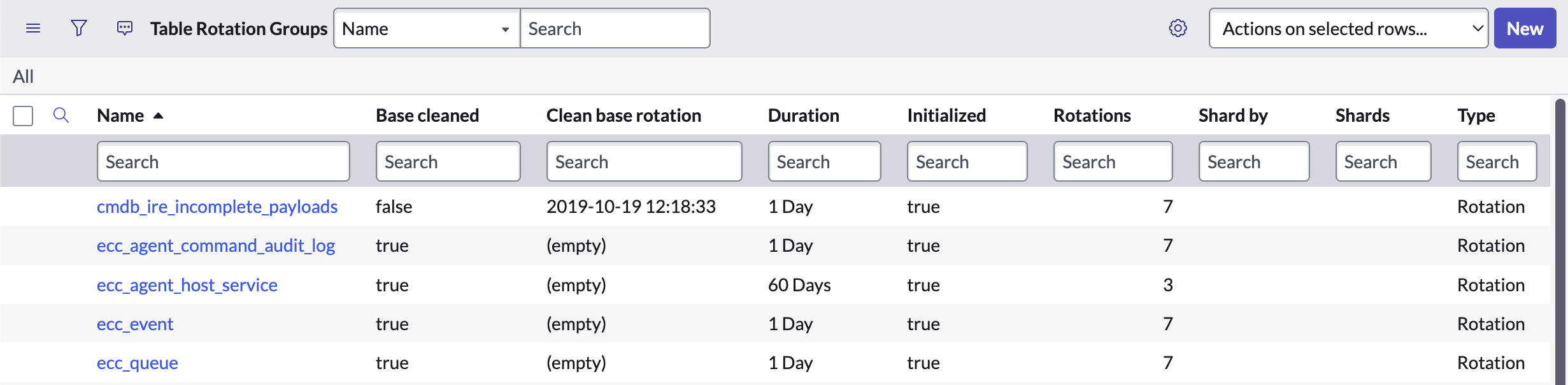Click the 60 Days duration cell
Screen dimensions: 1568x385
point(799,285)
